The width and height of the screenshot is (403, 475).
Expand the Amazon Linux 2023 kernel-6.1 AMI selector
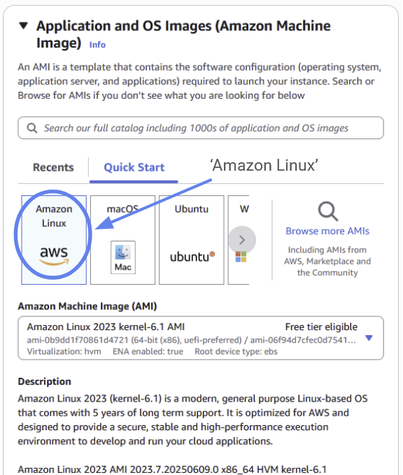[x=201, y=338]
